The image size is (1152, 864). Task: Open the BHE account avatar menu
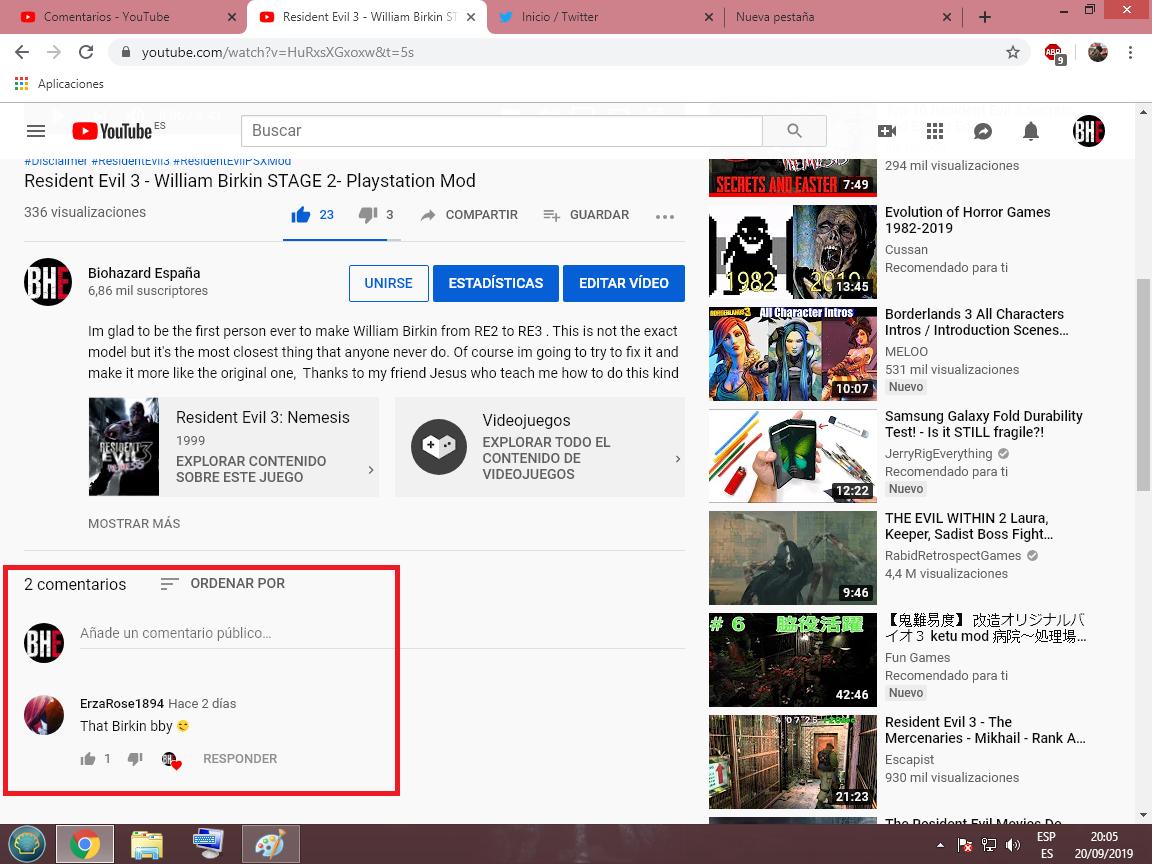tap(1088, 131)
